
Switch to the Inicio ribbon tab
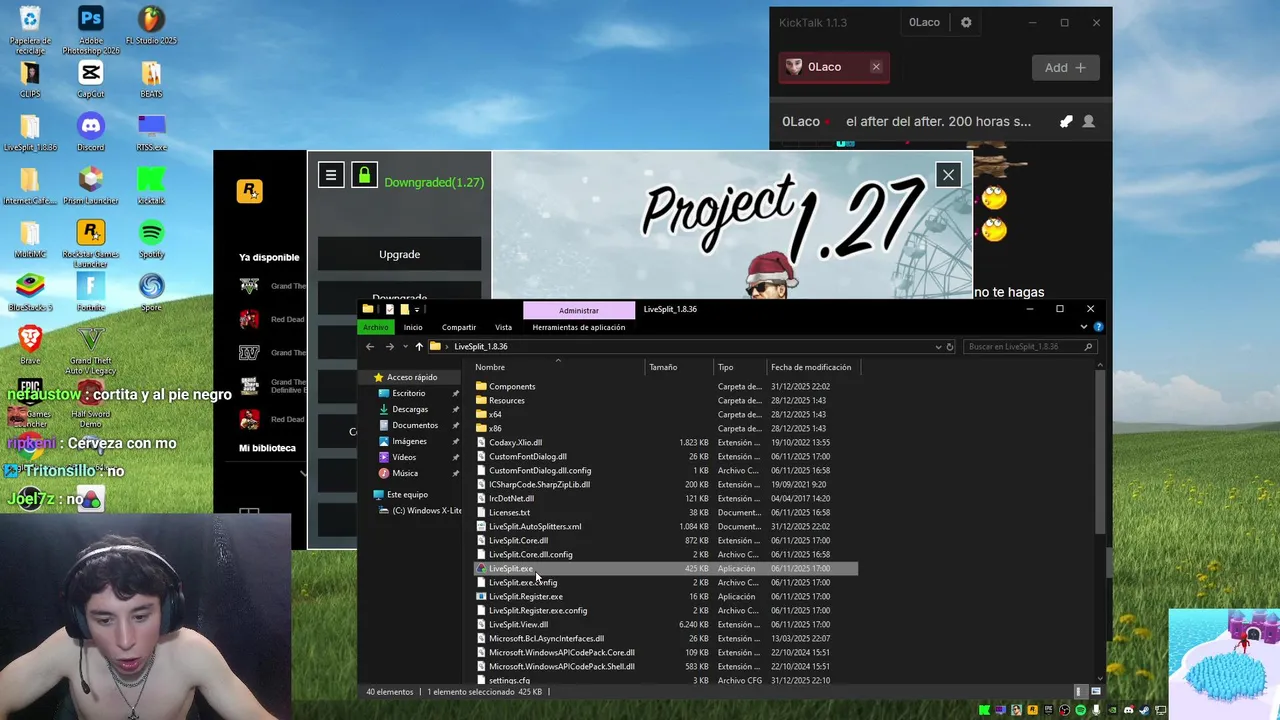[413, 327]
